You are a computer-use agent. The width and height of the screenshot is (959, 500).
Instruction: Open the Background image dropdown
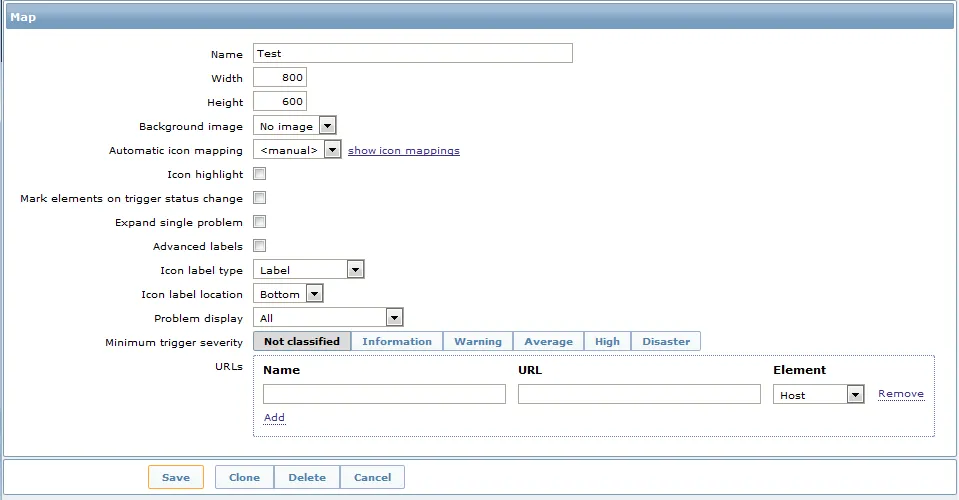pyautogui.click(x=295, y=126)
